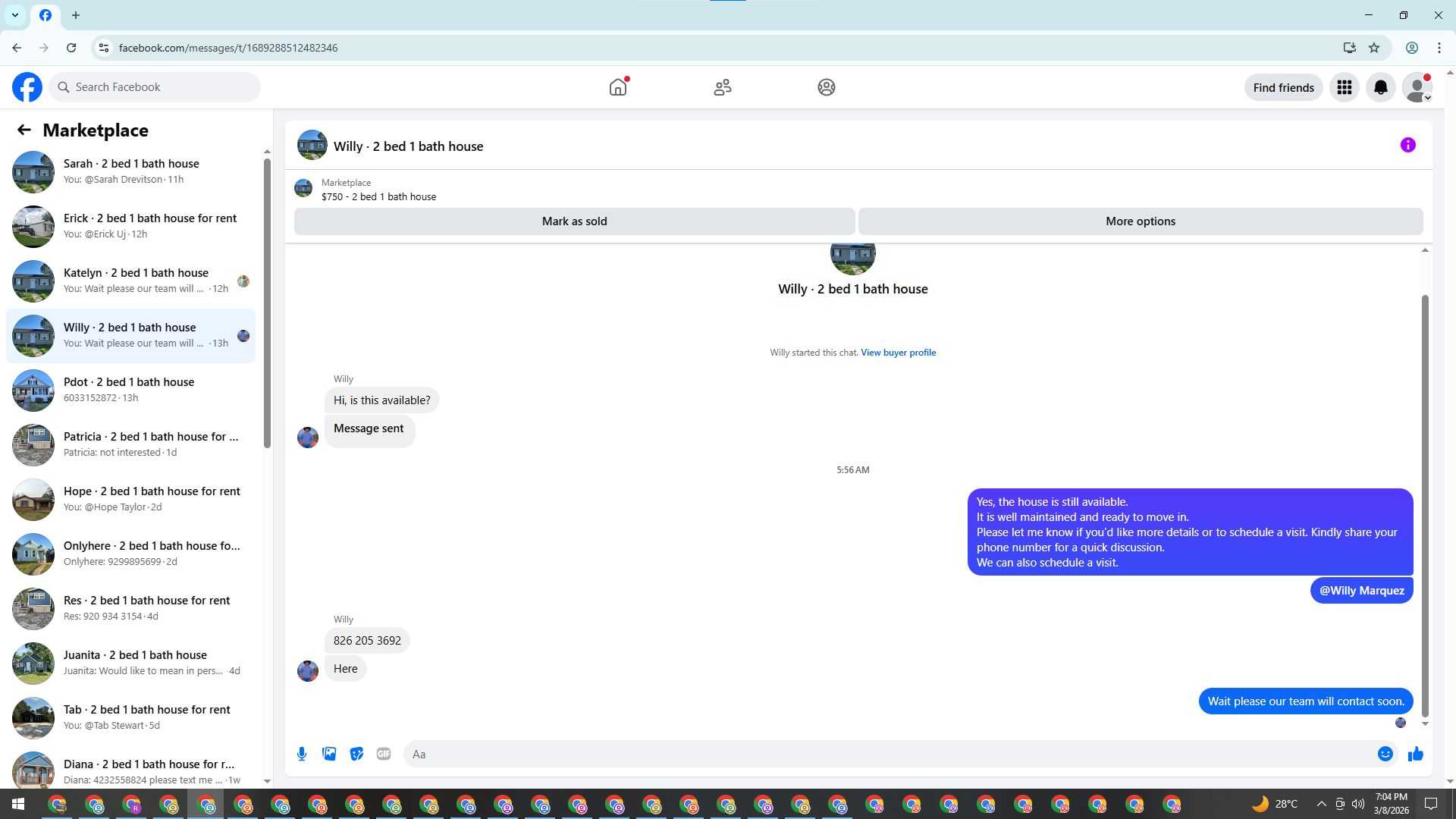Open Facebook notifications bell

[1380, 87]
